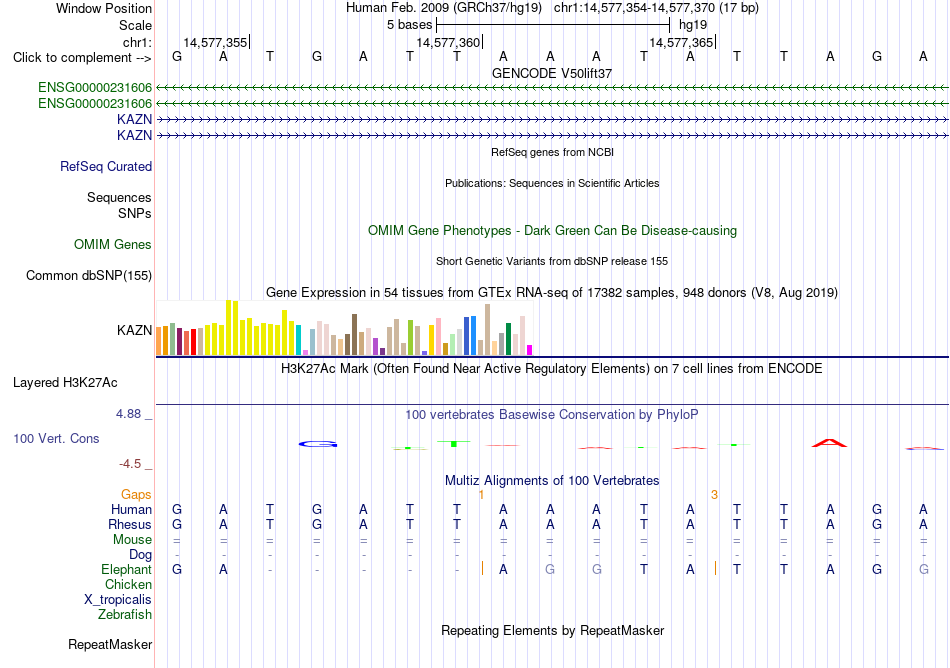Click the Scale track label
This screenshot has height=668, width=950.
[x=135, y=25]
